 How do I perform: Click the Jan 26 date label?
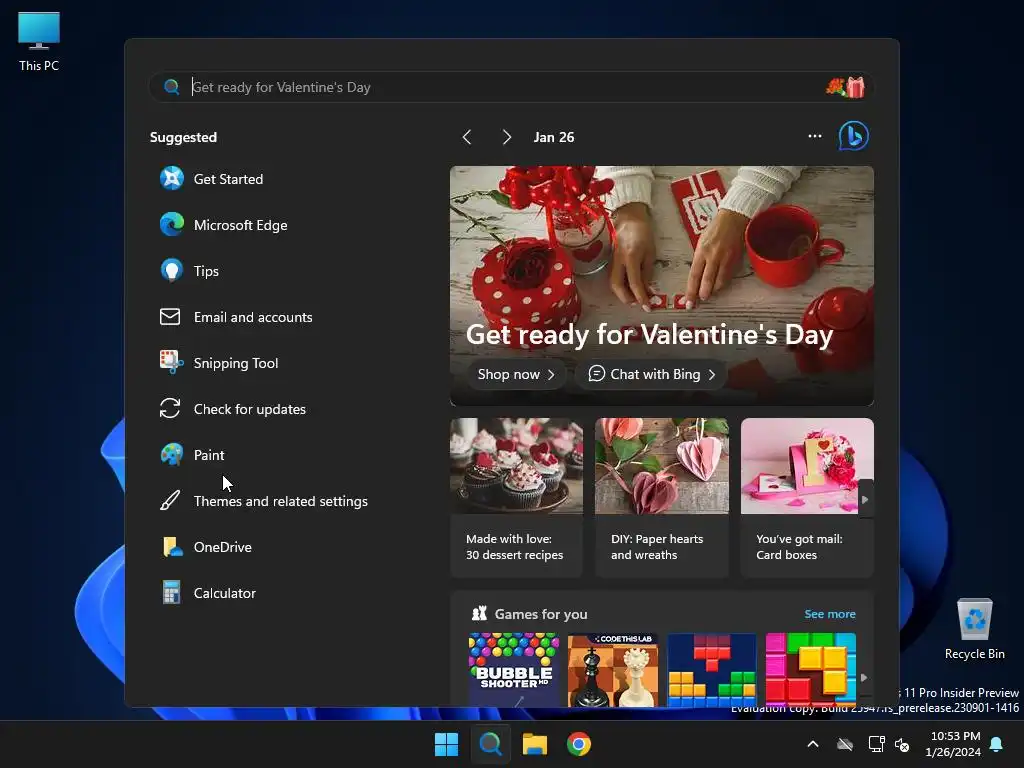554,137
